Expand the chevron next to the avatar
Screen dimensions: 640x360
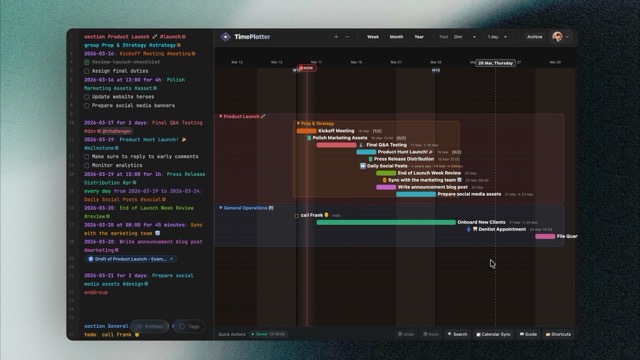(x=567, y=37)
